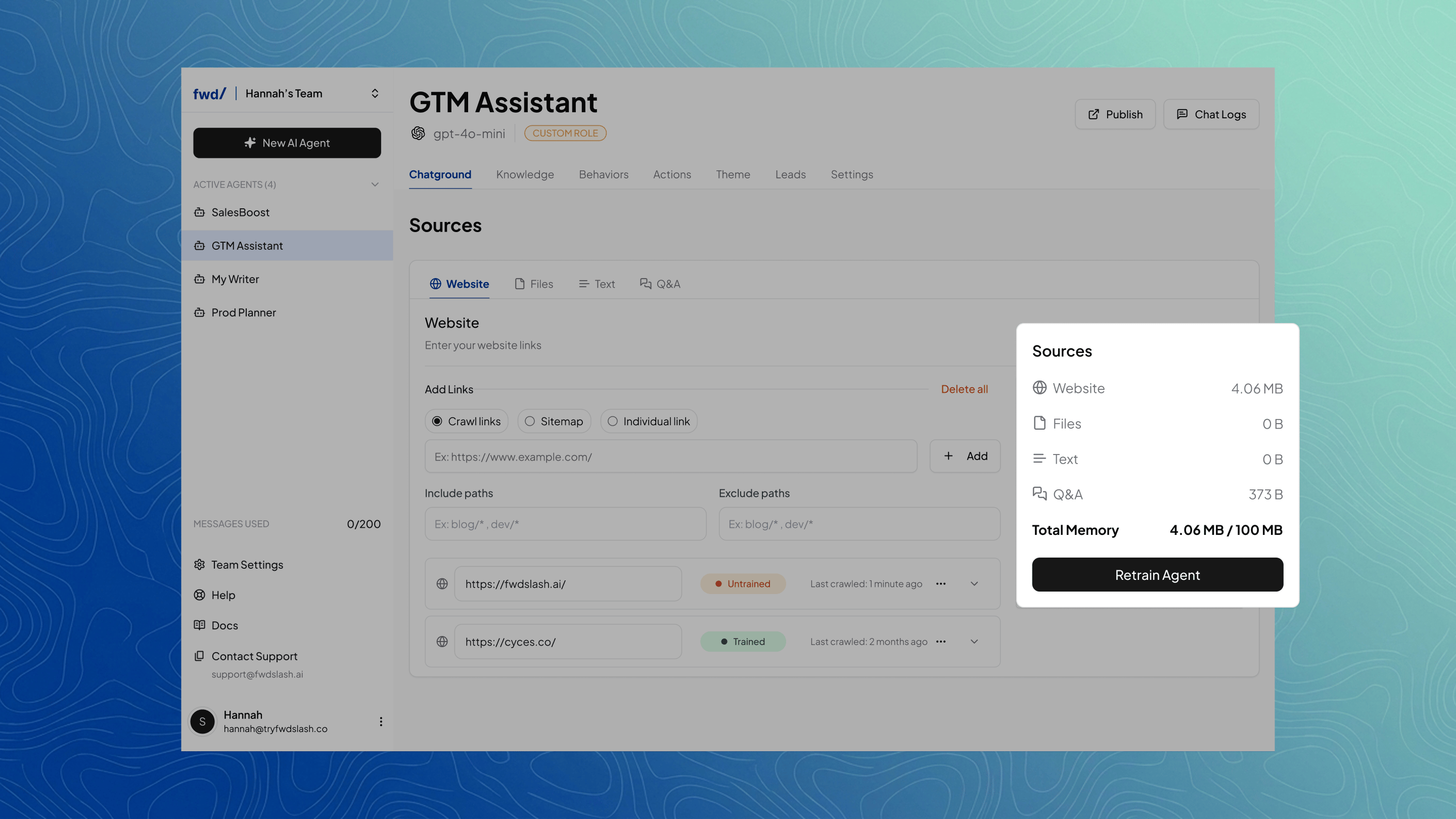The height and width of the screenshot is (819, 1456).
Task: Select the Website source tab
Action: [460, 284]
